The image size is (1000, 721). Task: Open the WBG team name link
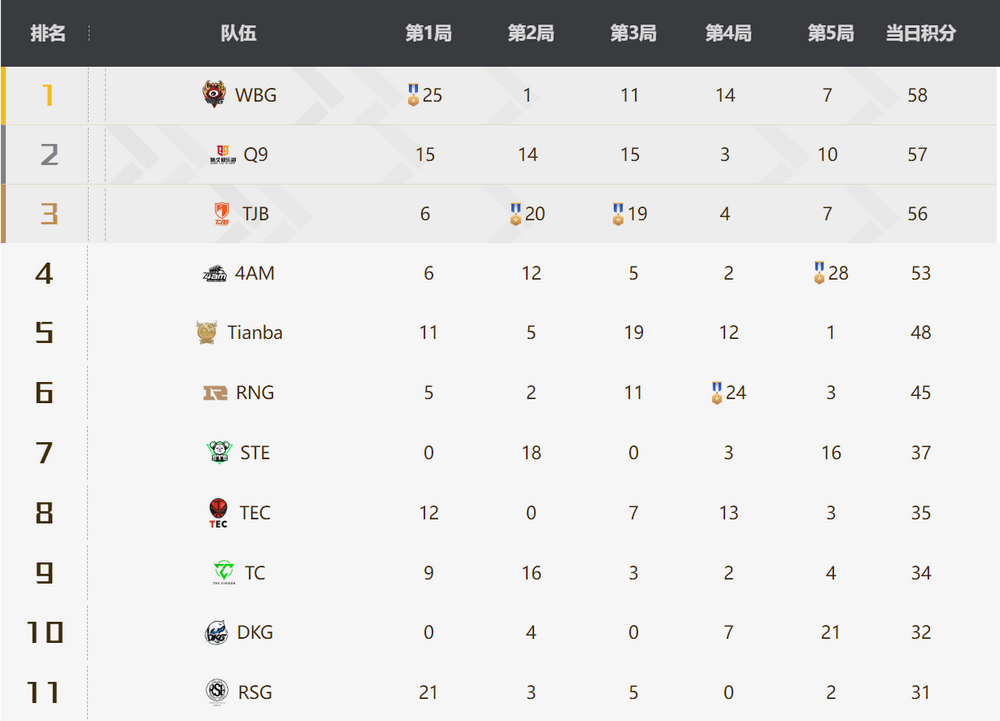(255, 95)
